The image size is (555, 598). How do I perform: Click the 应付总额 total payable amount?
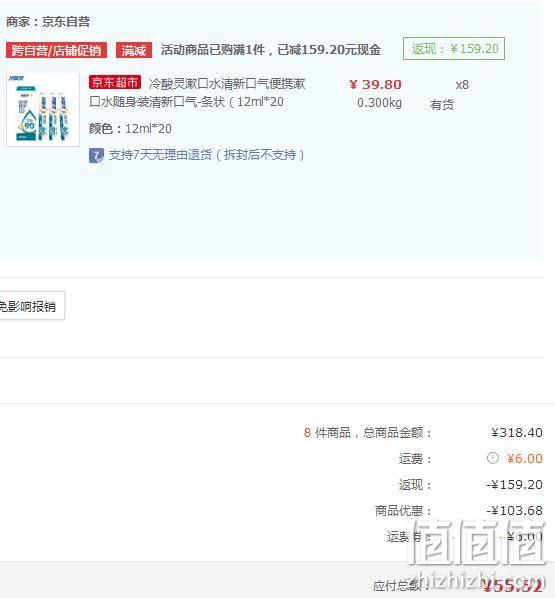pyautogui.click(x=512, y=586)
